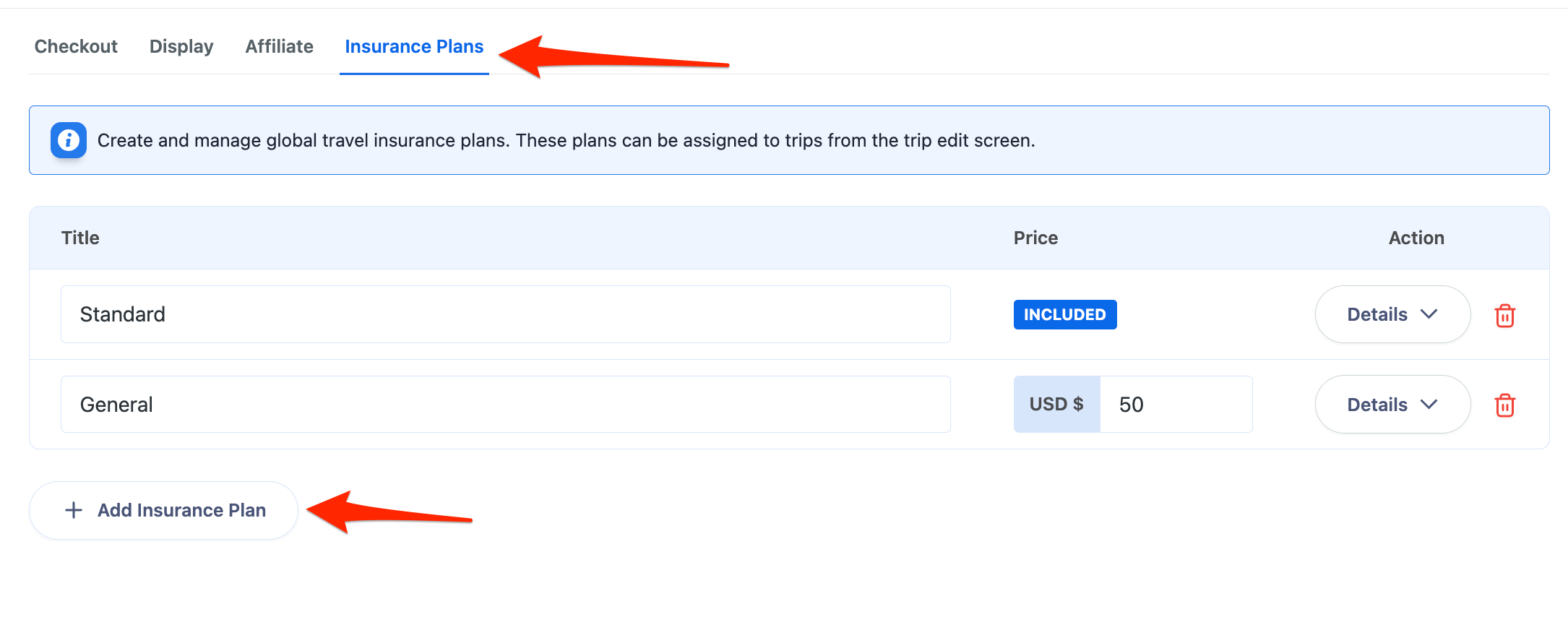
Task: Click the Title column header
Action: coord(80,238)
